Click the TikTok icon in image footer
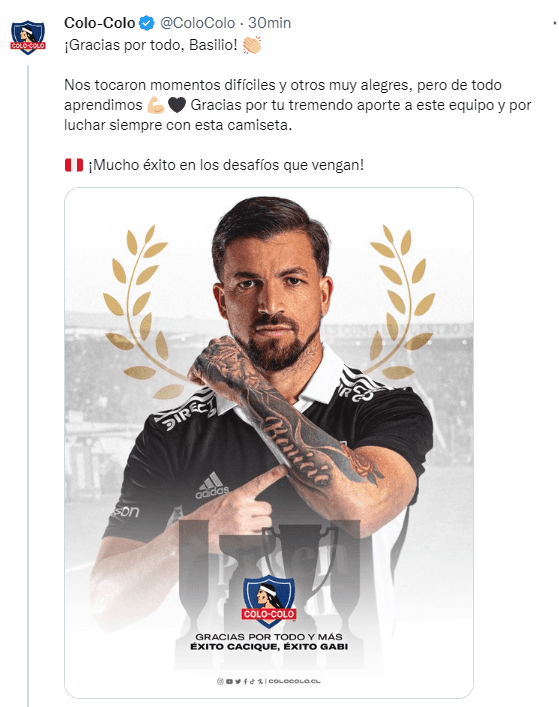This screenshot has height=707, width=559. click(x=252, y=681)
